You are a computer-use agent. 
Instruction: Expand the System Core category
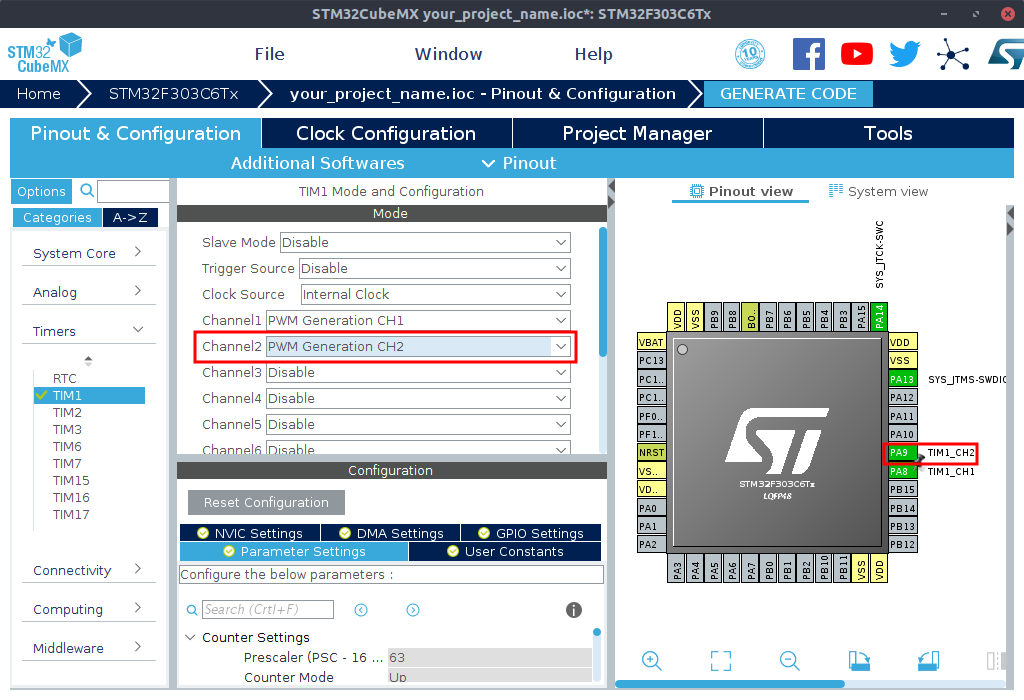[88, 253]
